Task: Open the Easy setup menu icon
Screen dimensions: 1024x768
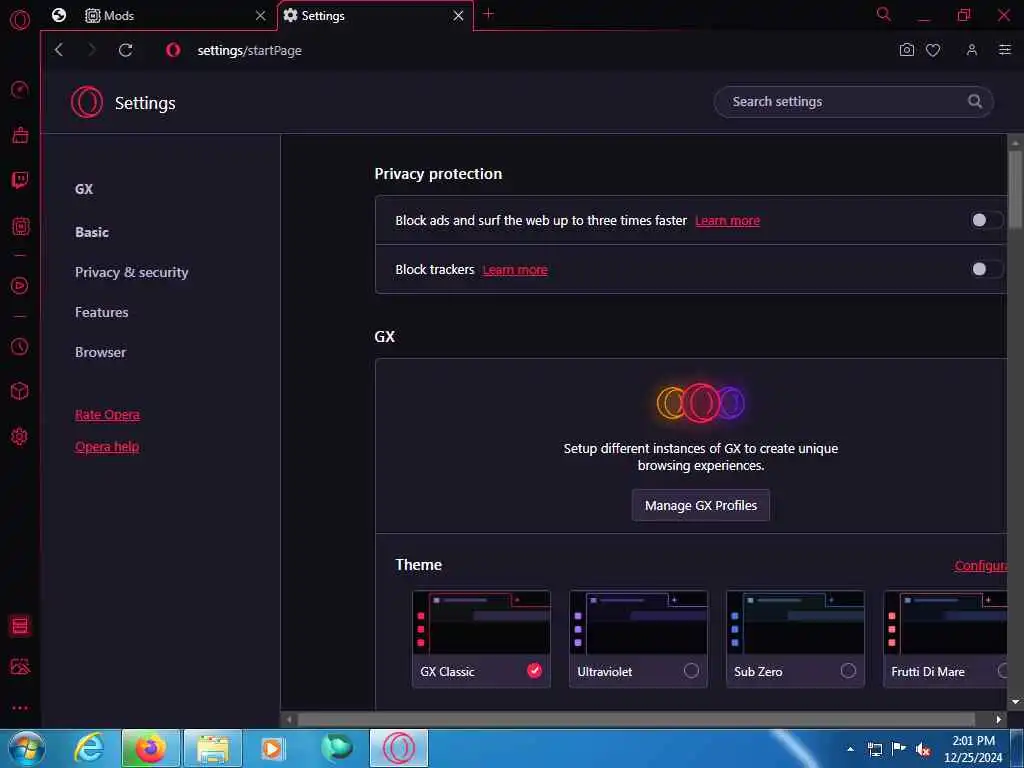Action: (1005, 50)
